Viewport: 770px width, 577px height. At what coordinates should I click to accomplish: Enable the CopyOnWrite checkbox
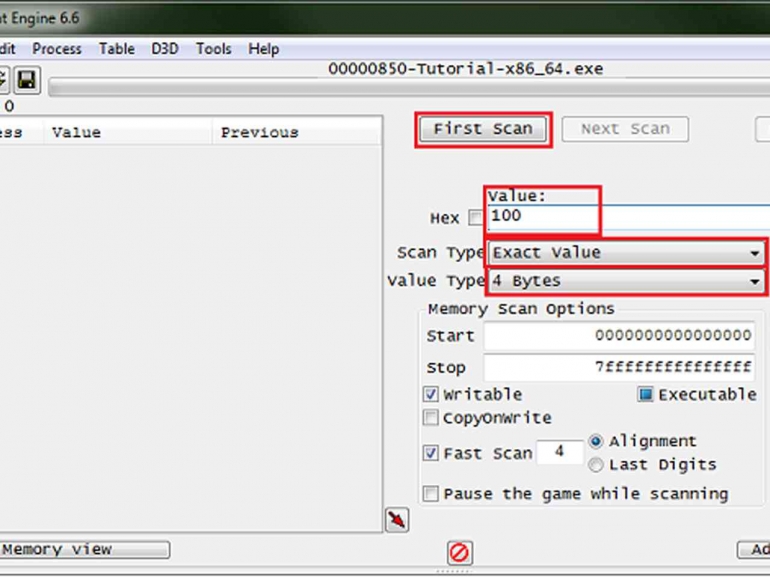[x=431, y=418]
